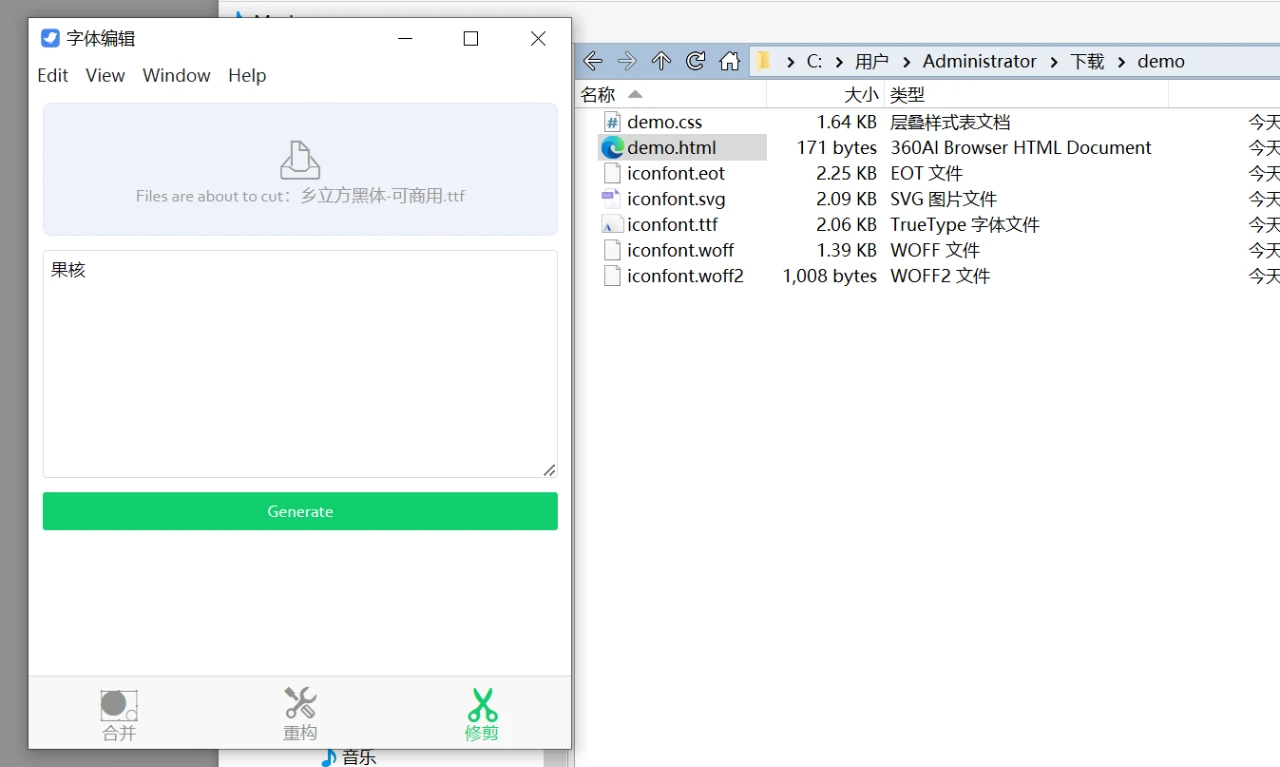Select the demo.css file name

point(665,122)
